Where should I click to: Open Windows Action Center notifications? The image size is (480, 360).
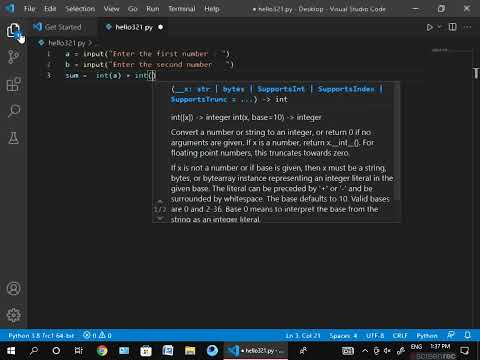click(465, 351)
